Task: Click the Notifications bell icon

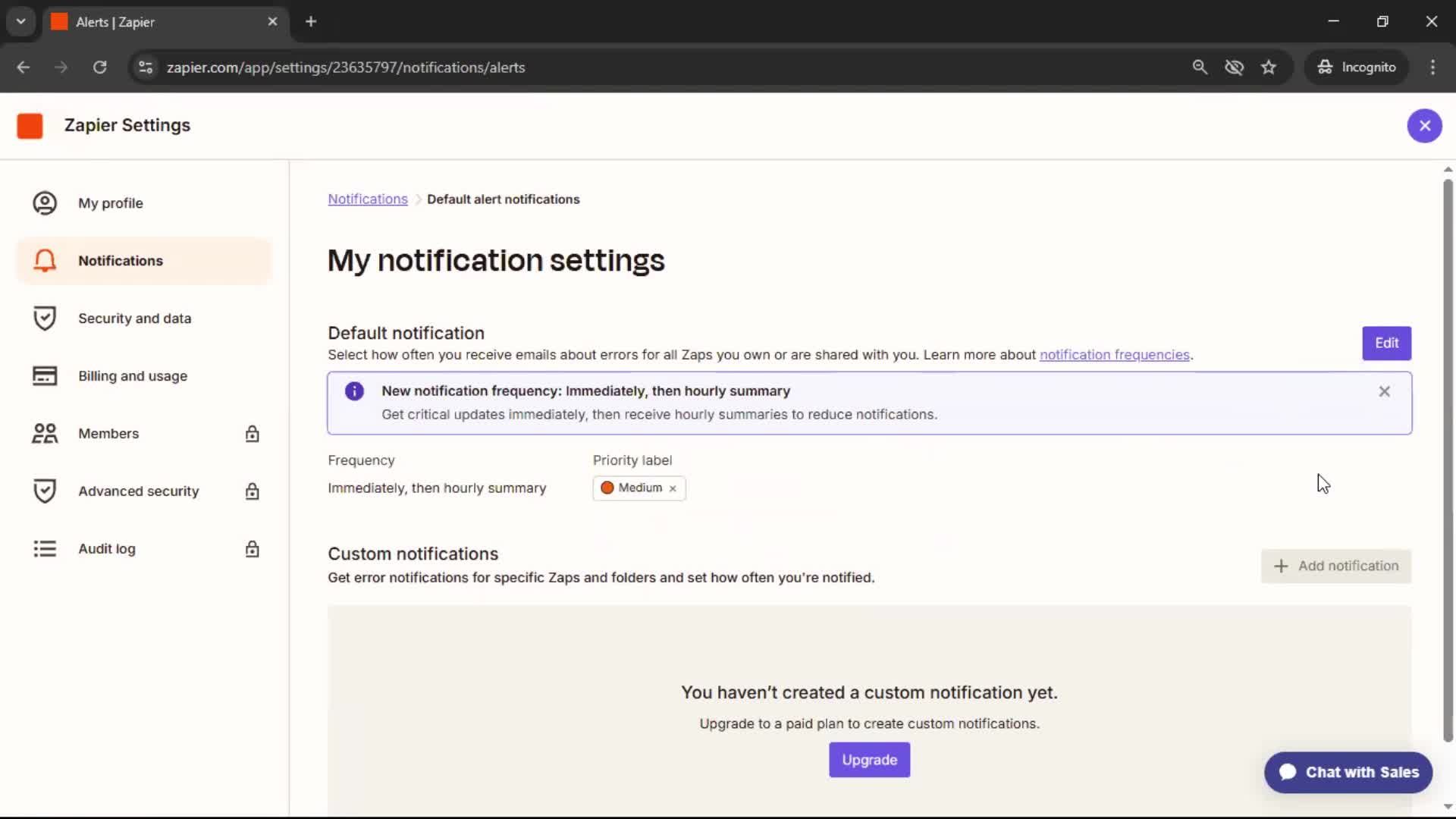Action: pos(45,261)
